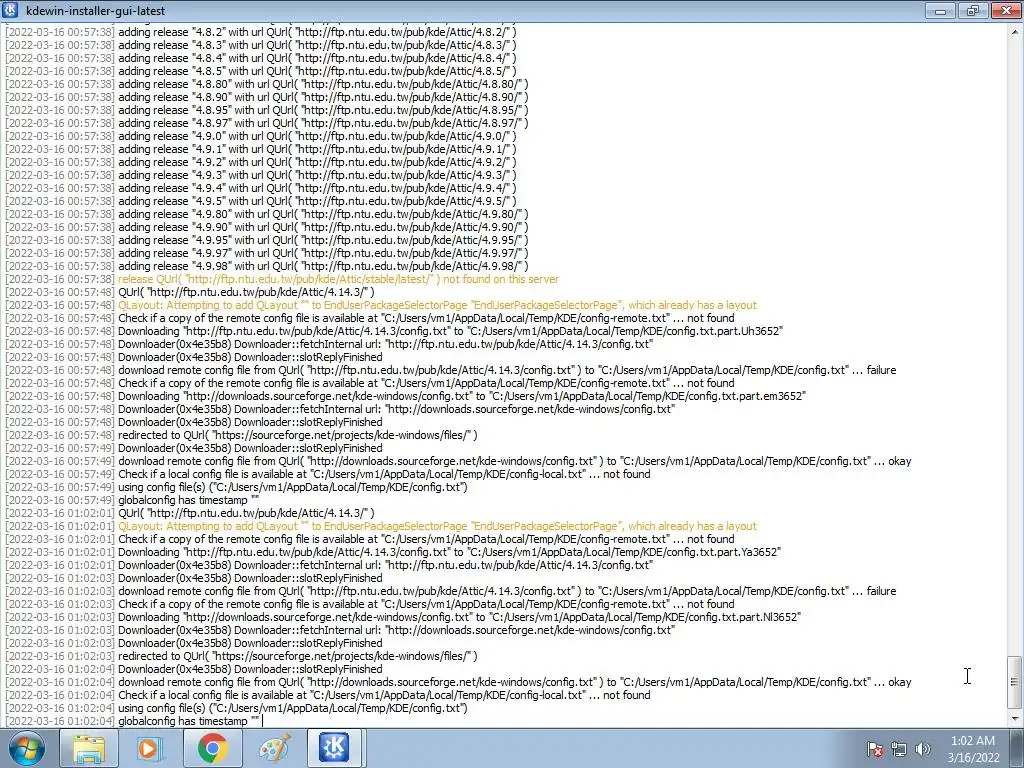Restore down the kdewin-installer window
1024x768 pixels.
[973, 10]
